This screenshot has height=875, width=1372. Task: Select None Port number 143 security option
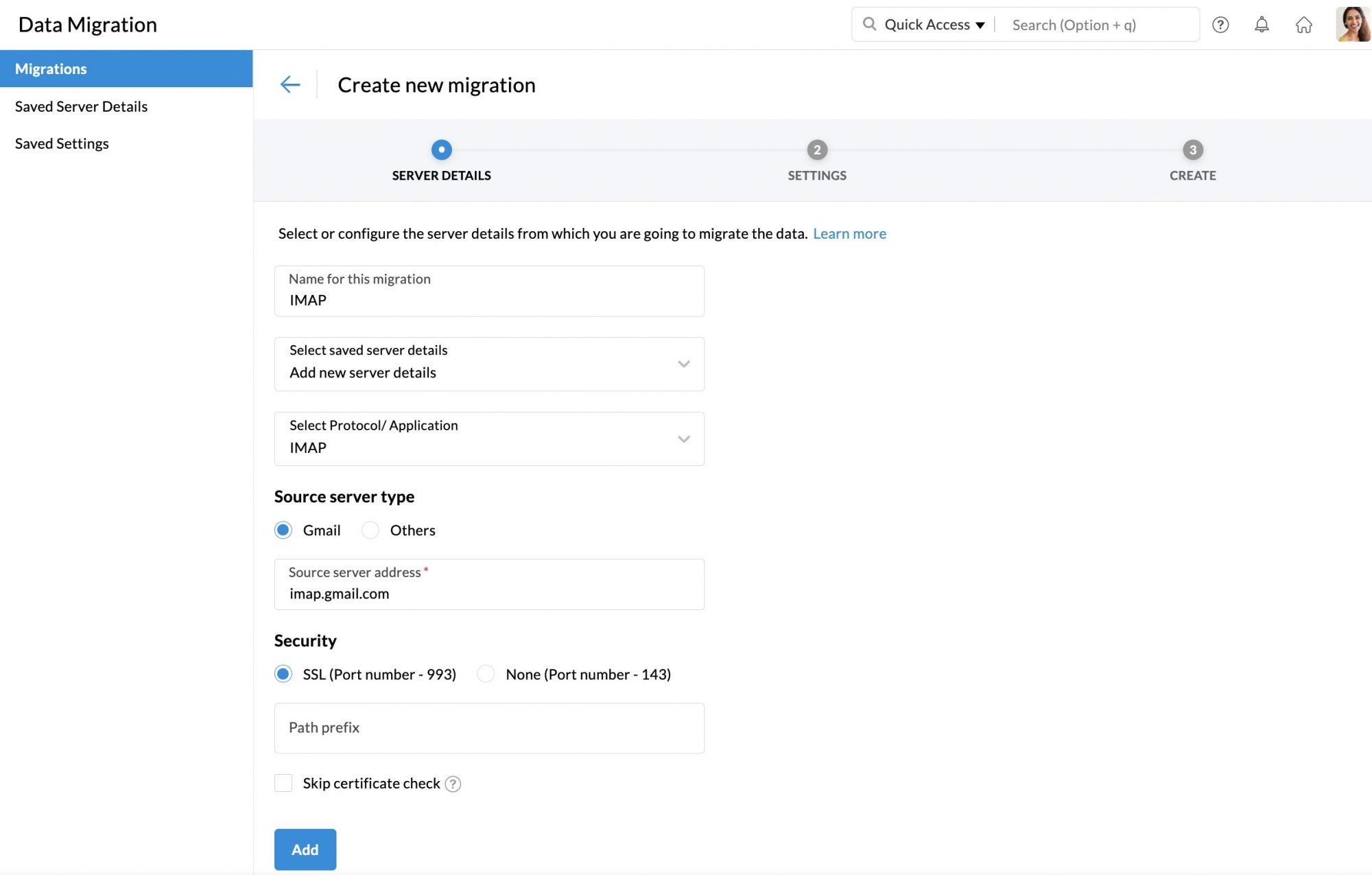[486, 674]
